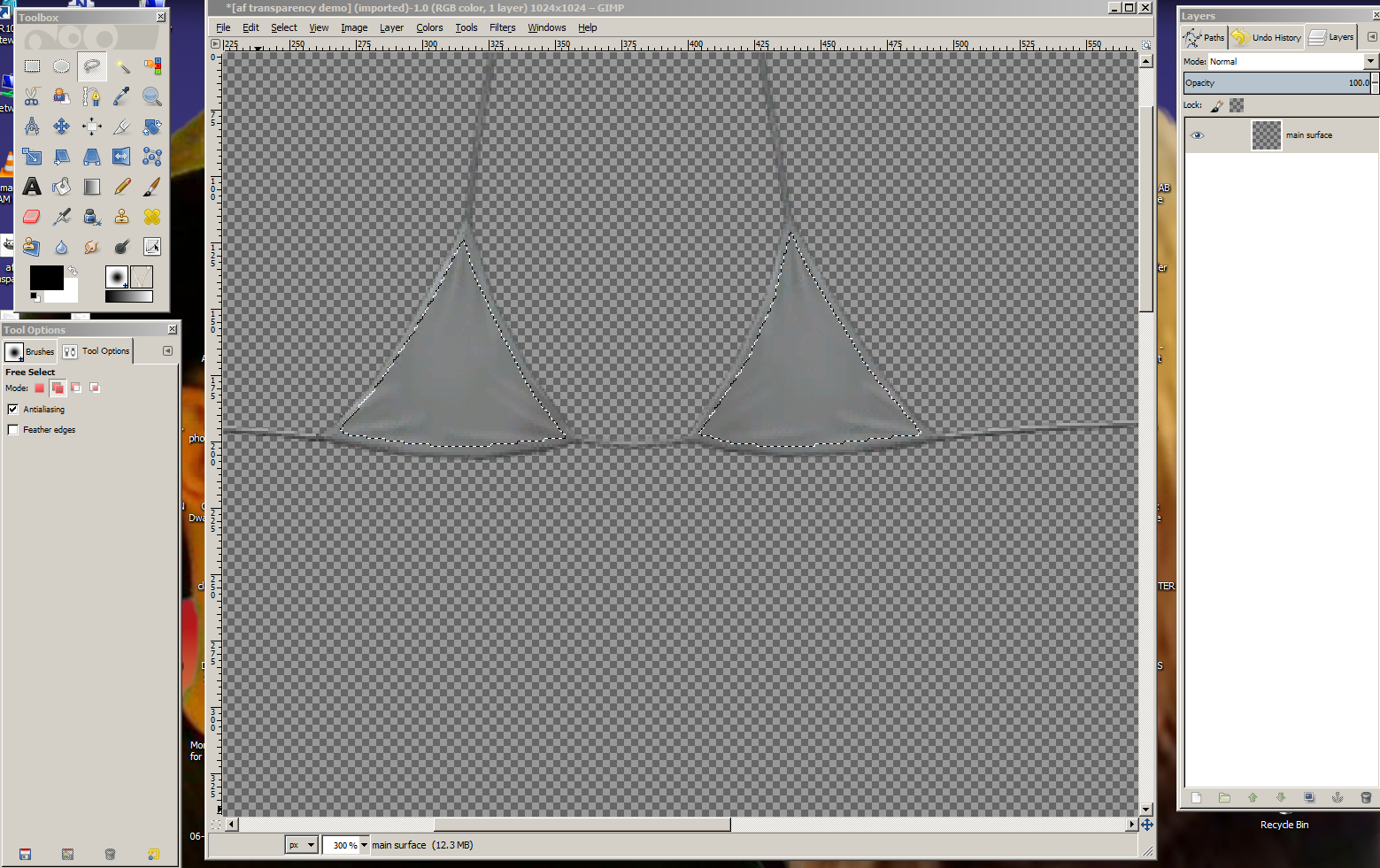Activate the Foreground Select tool
Screen dimensions: 1380x868
coord(61,96)
